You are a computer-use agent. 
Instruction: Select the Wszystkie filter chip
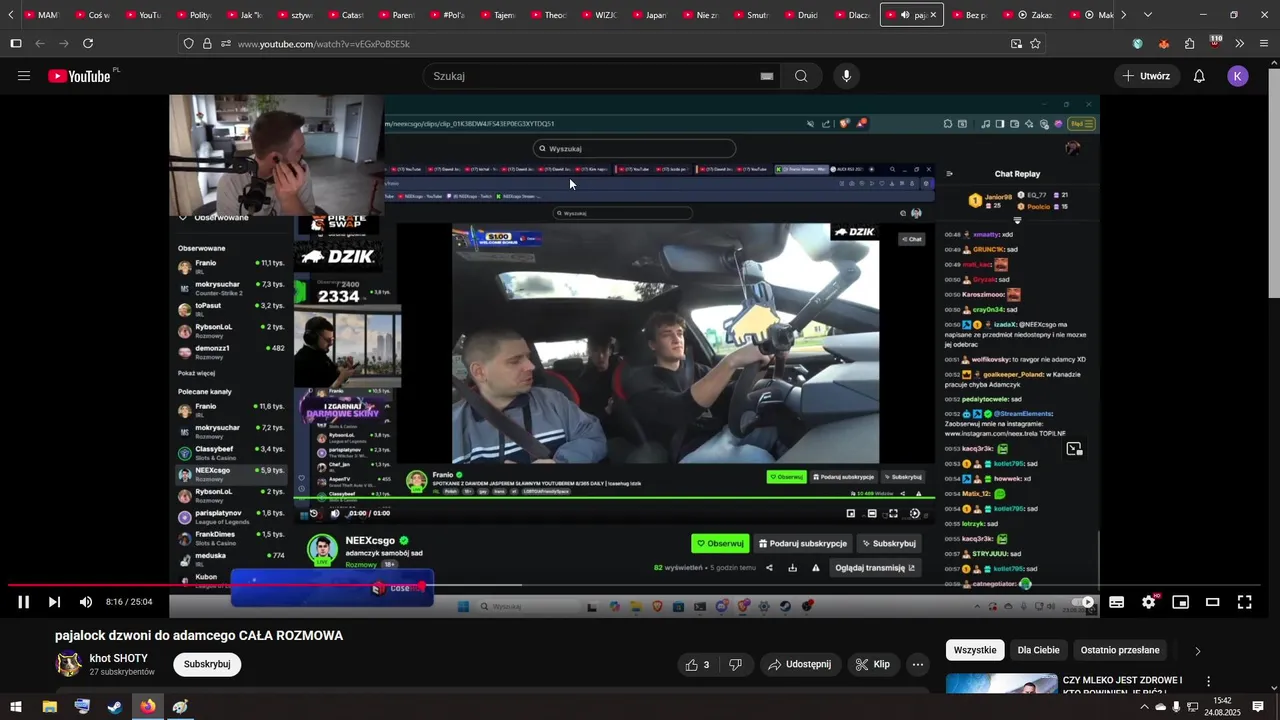point(975,650)
